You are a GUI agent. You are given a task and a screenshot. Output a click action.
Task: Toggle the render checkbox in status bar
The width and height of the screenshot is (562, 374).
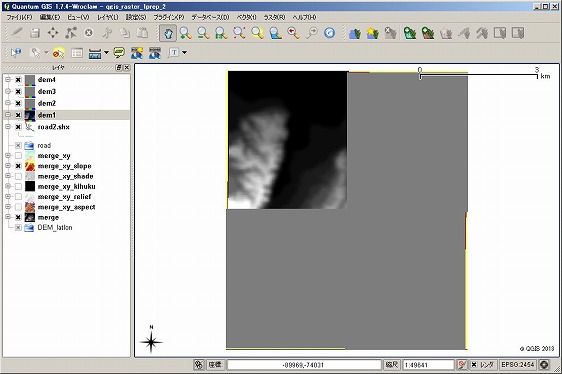[474, 365]
